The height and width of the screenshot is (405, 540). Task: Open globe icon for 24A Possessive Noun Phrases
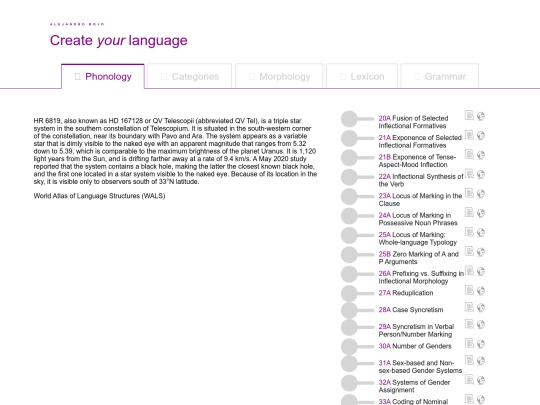click(481, 213)
